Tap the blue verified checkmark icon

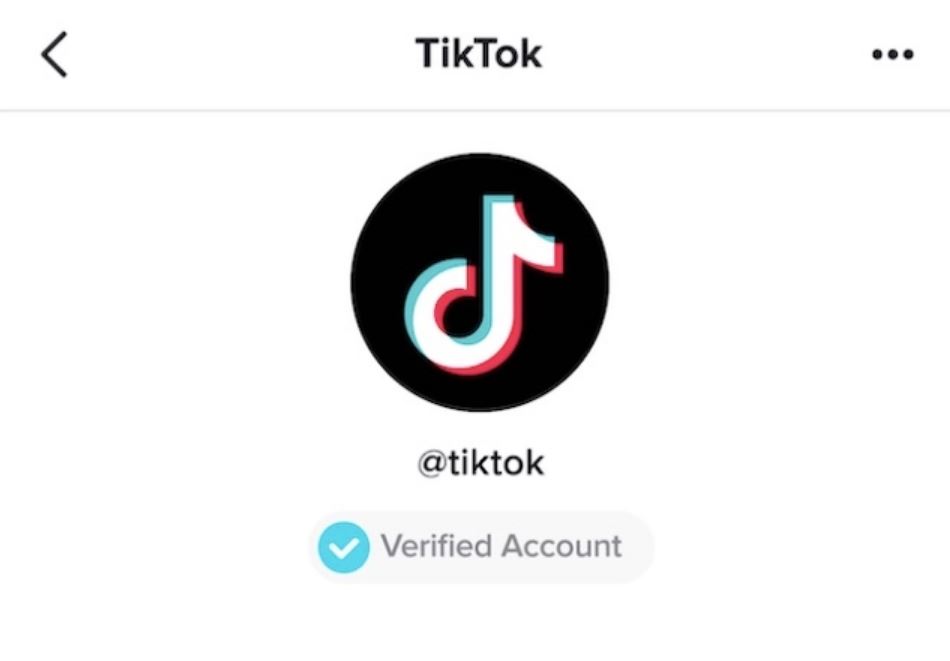344,548
